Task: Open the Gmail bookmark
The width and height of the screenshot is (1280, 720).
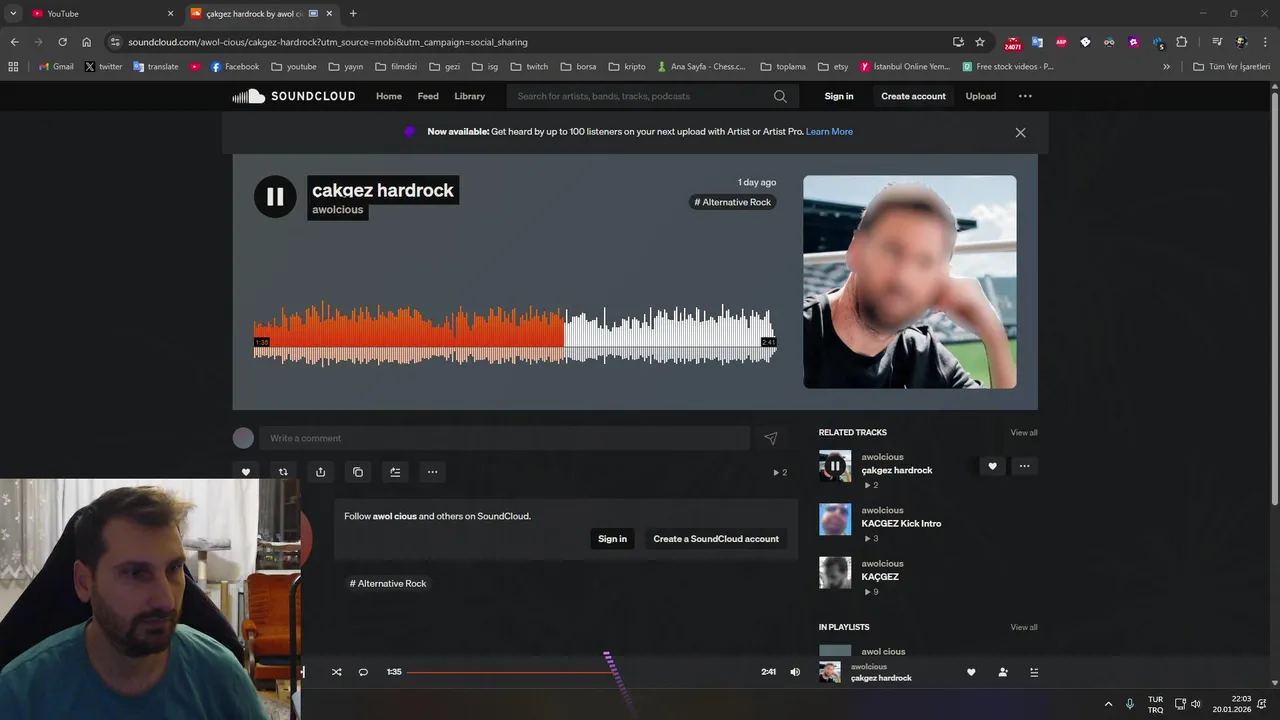Action: 56,67
